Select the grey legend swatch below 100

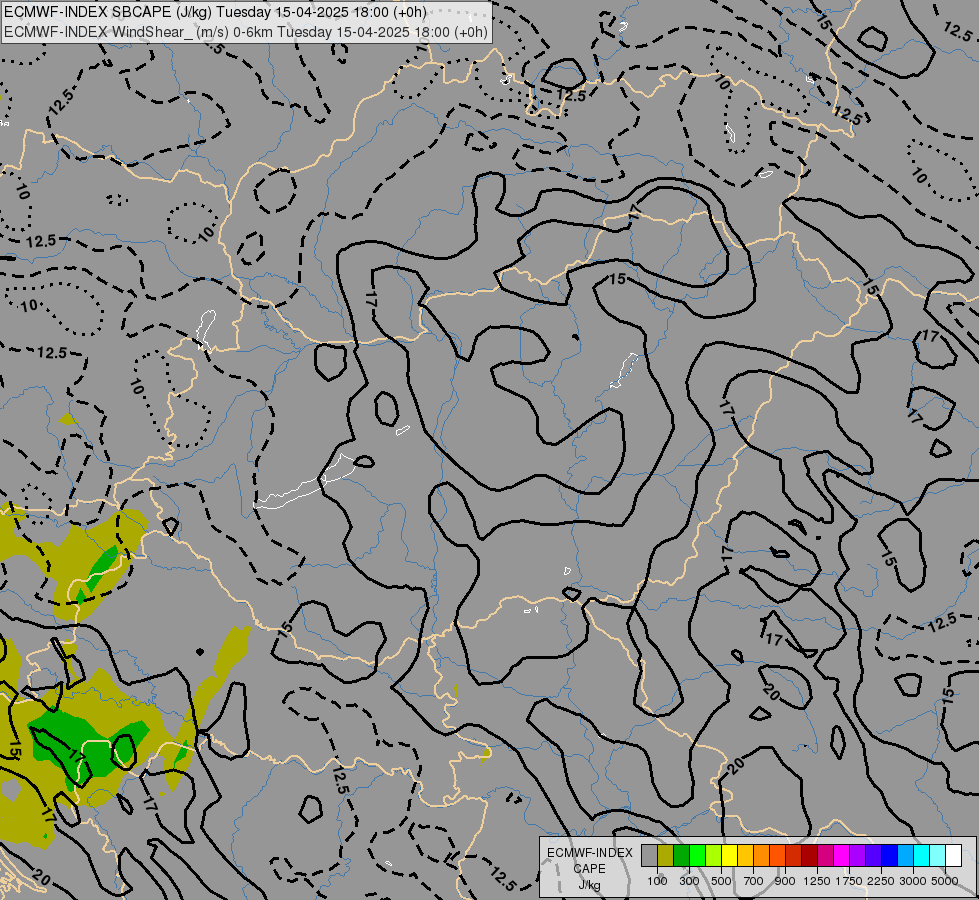(x=649, y=856)
